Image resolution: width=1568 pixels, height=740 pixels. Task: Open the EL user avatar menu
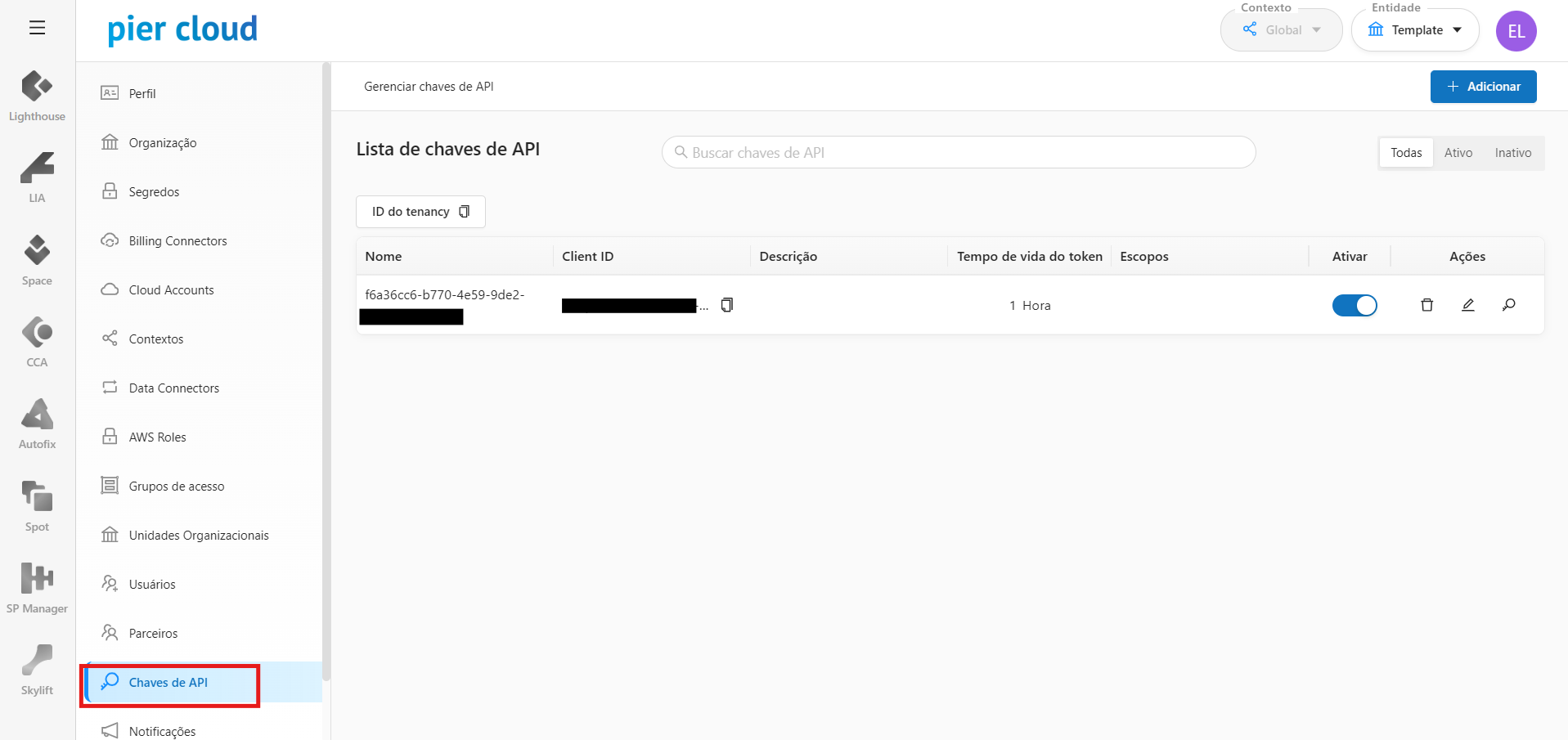tap(1516, 31)
